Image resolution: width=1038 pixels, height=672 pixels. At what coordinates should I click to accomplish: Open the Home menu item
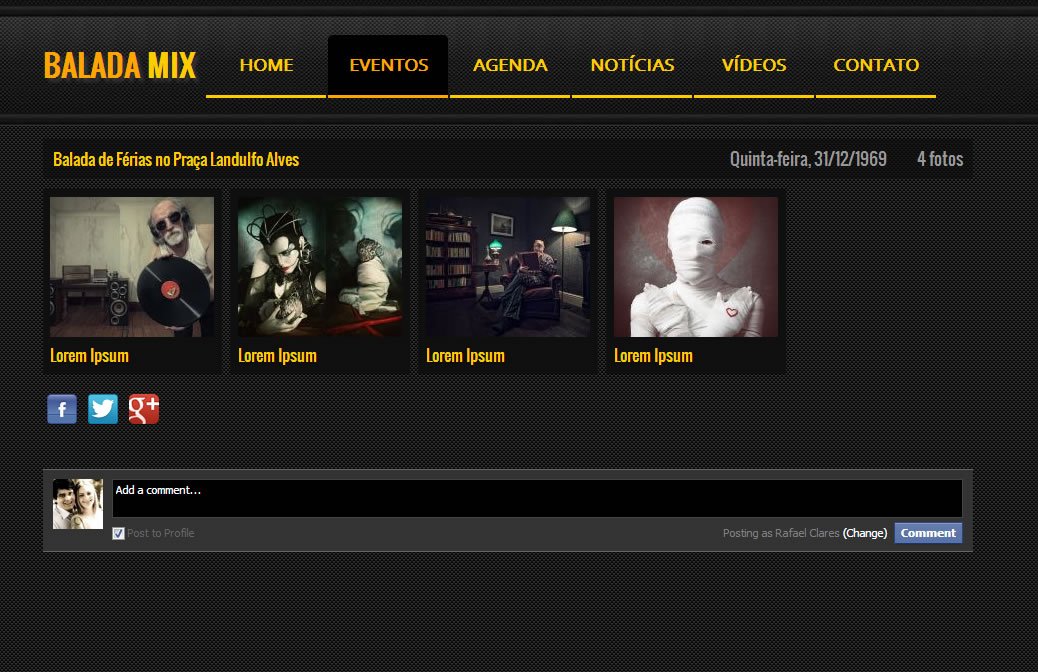pos(266,65)
